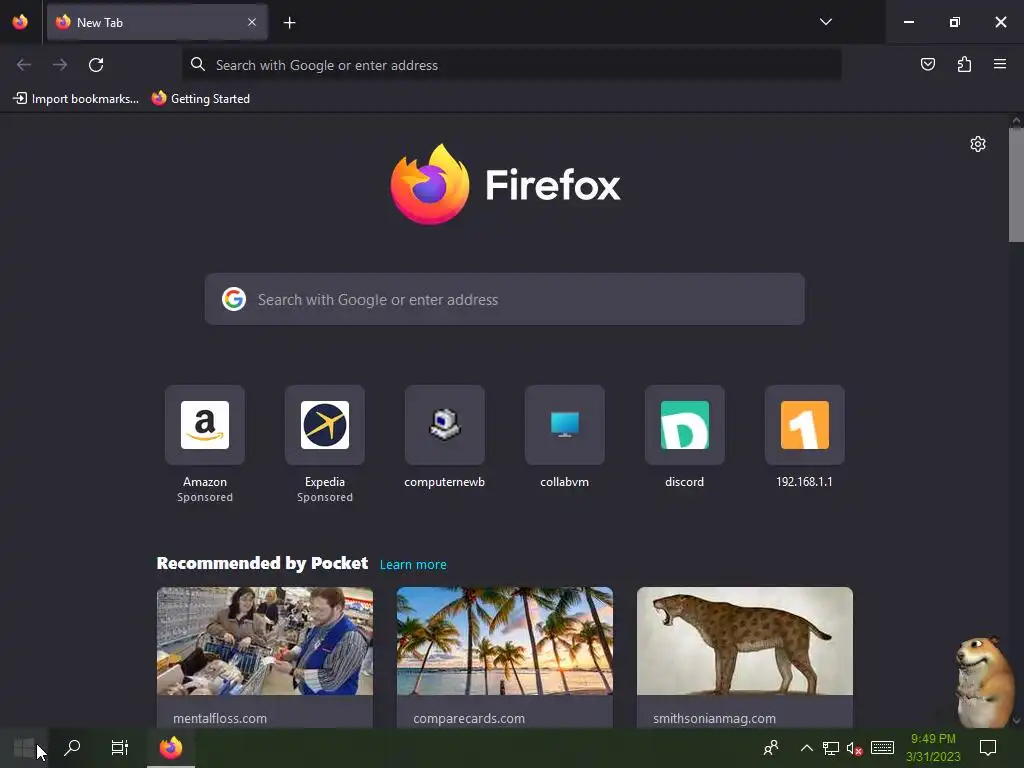
Task: Save to Pocket using the toolbar icon
Action: coord(927,64)
